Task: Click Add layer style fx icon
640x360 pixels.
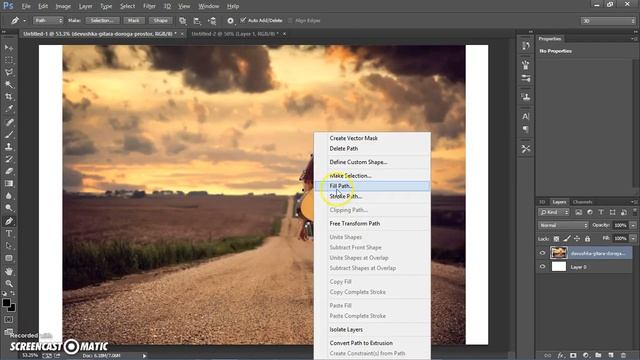Action: point(561,356)
